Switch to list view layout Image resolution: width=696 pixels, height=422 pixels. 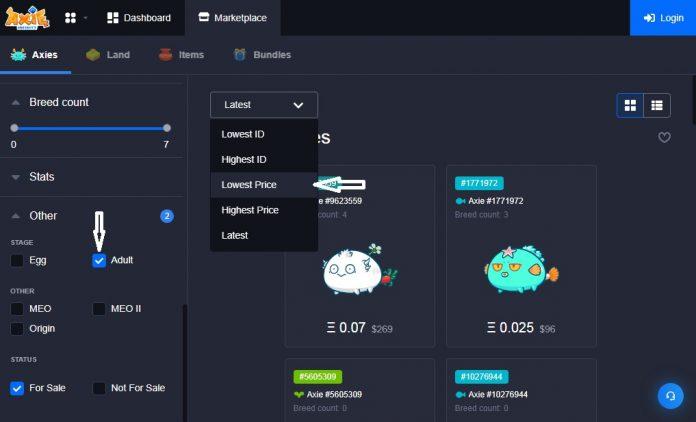[657, 105]
